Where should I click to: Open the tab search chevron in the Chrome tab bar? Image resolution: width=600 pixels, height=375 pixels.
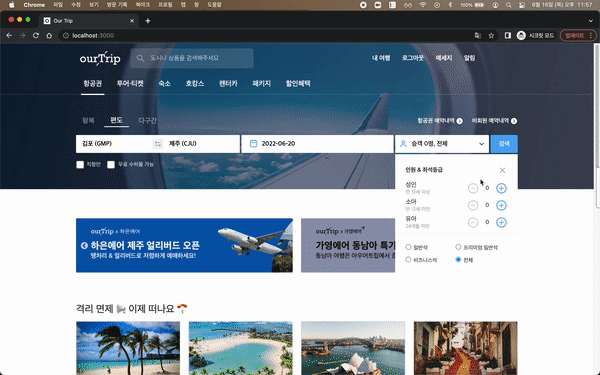click(x=591, y=21)
